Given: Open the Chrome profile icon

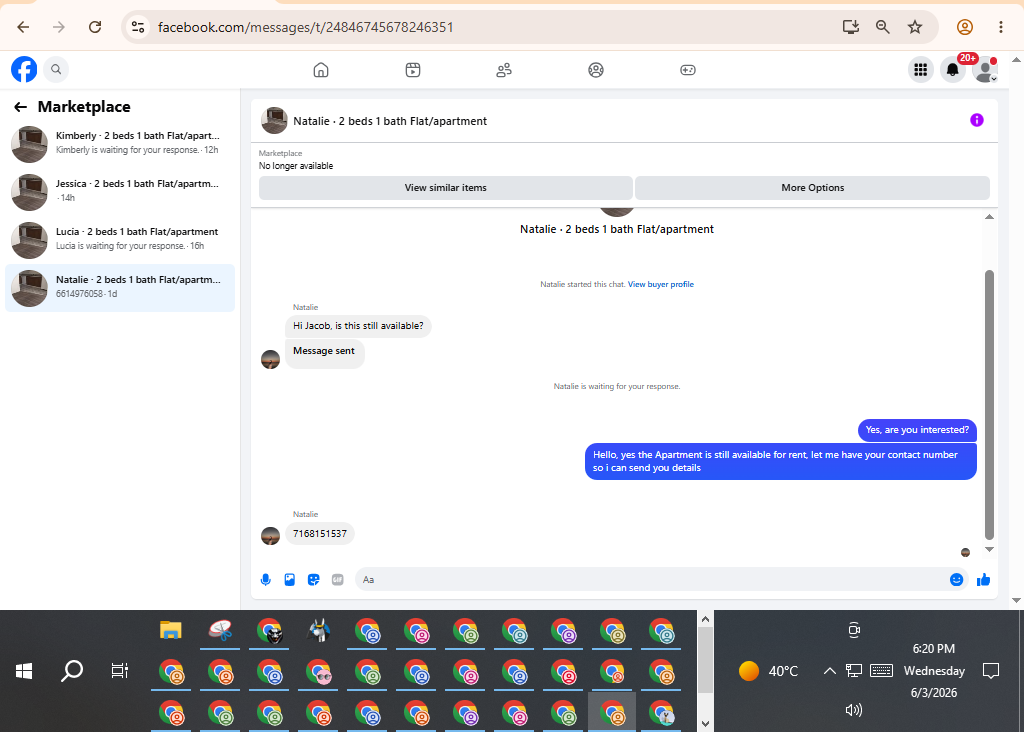Looking at the screenshot, I should [x=965, y=27].
